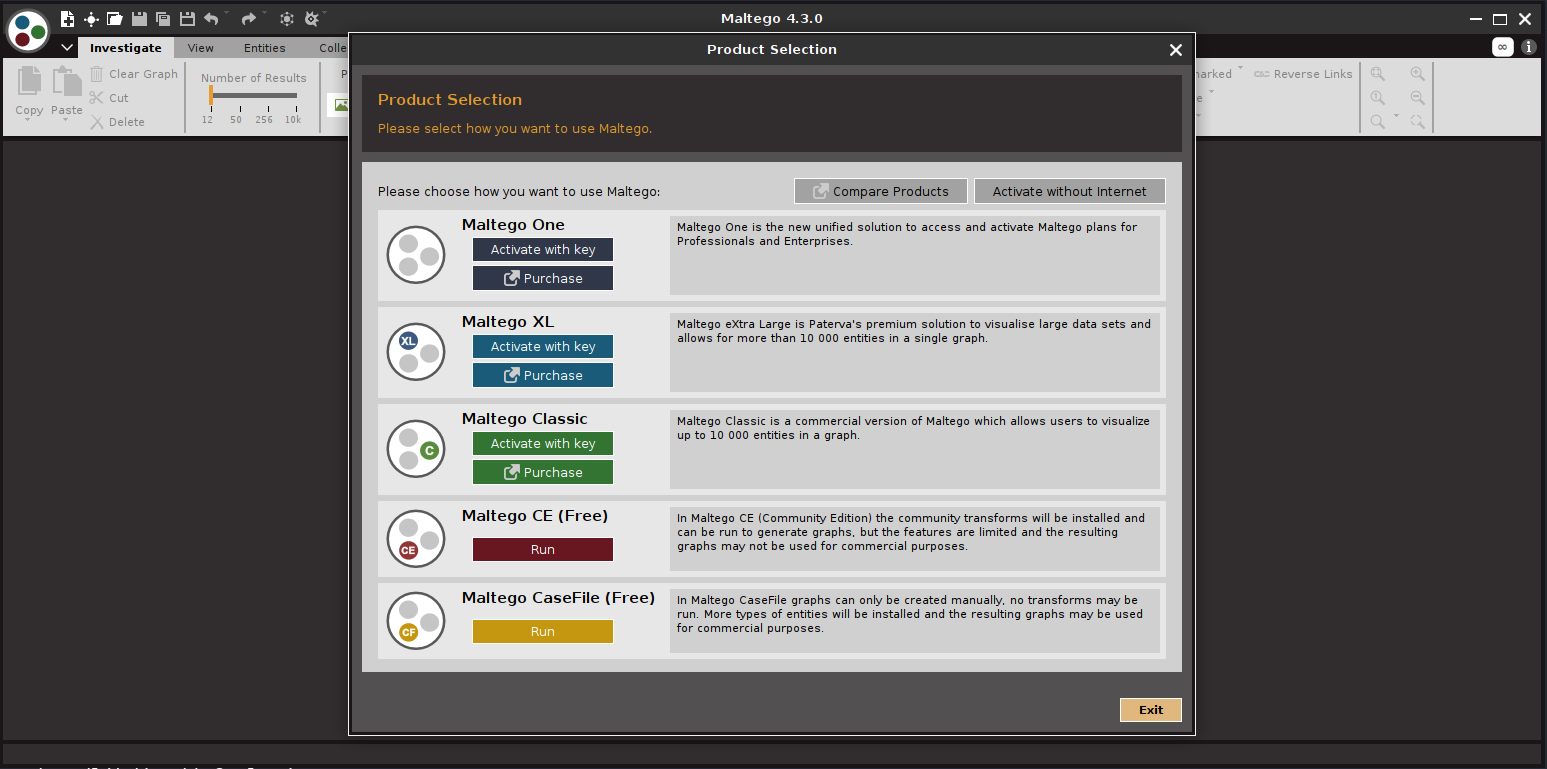The width and height of the screenshot is (1547, 769).
Task: Click Clear Graph in the ribbon
Action: pos(133,74)
